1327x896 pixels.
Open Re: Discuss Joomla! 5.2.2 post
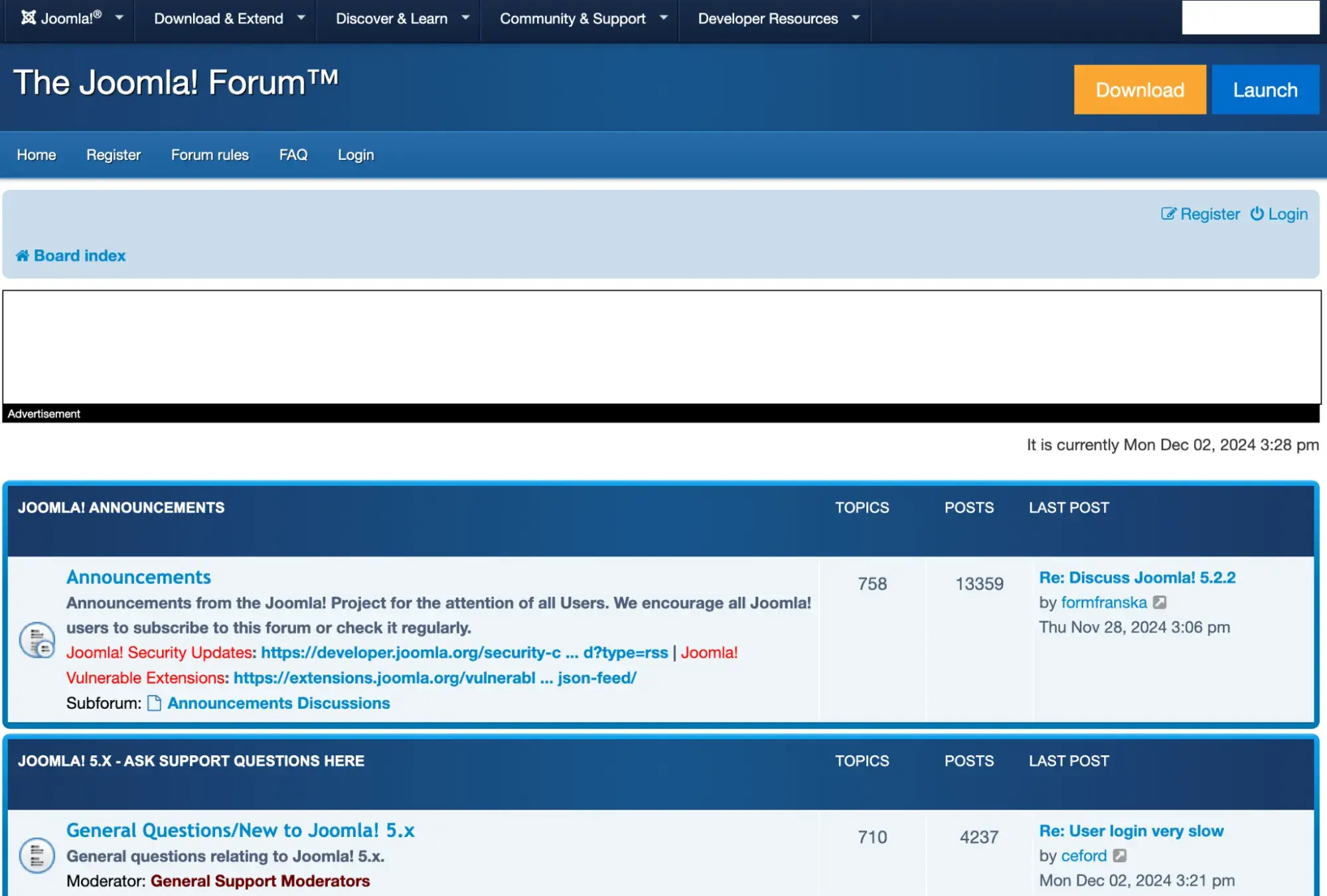[x=1137, y=577]
